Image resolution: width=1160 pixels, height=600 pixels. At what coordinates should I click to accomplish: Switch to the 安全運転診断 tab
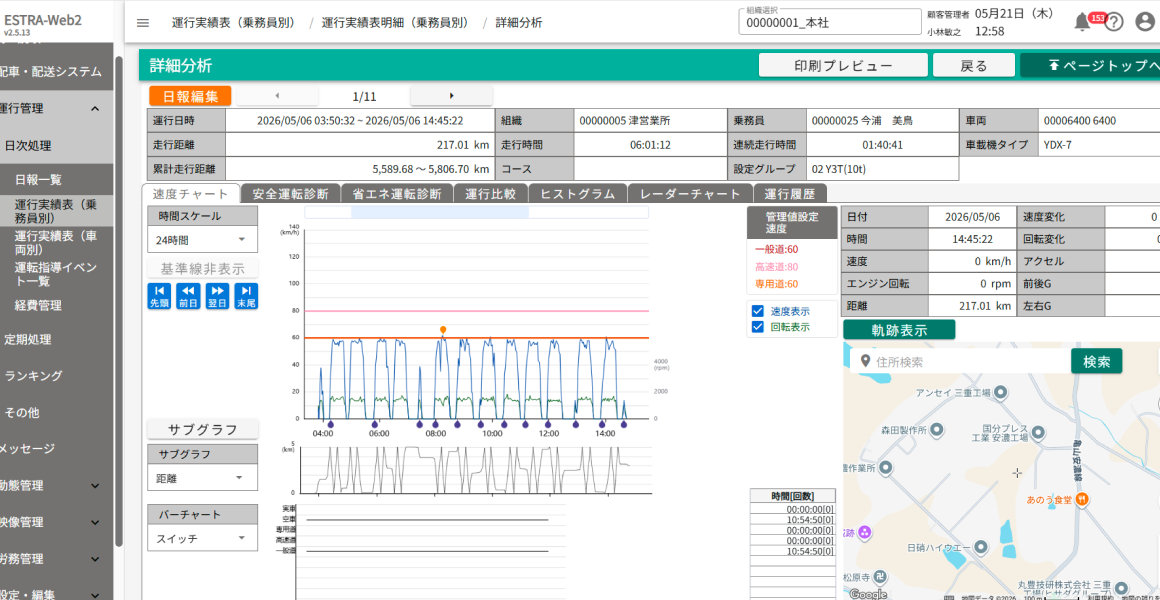click(x=290, y=194)
